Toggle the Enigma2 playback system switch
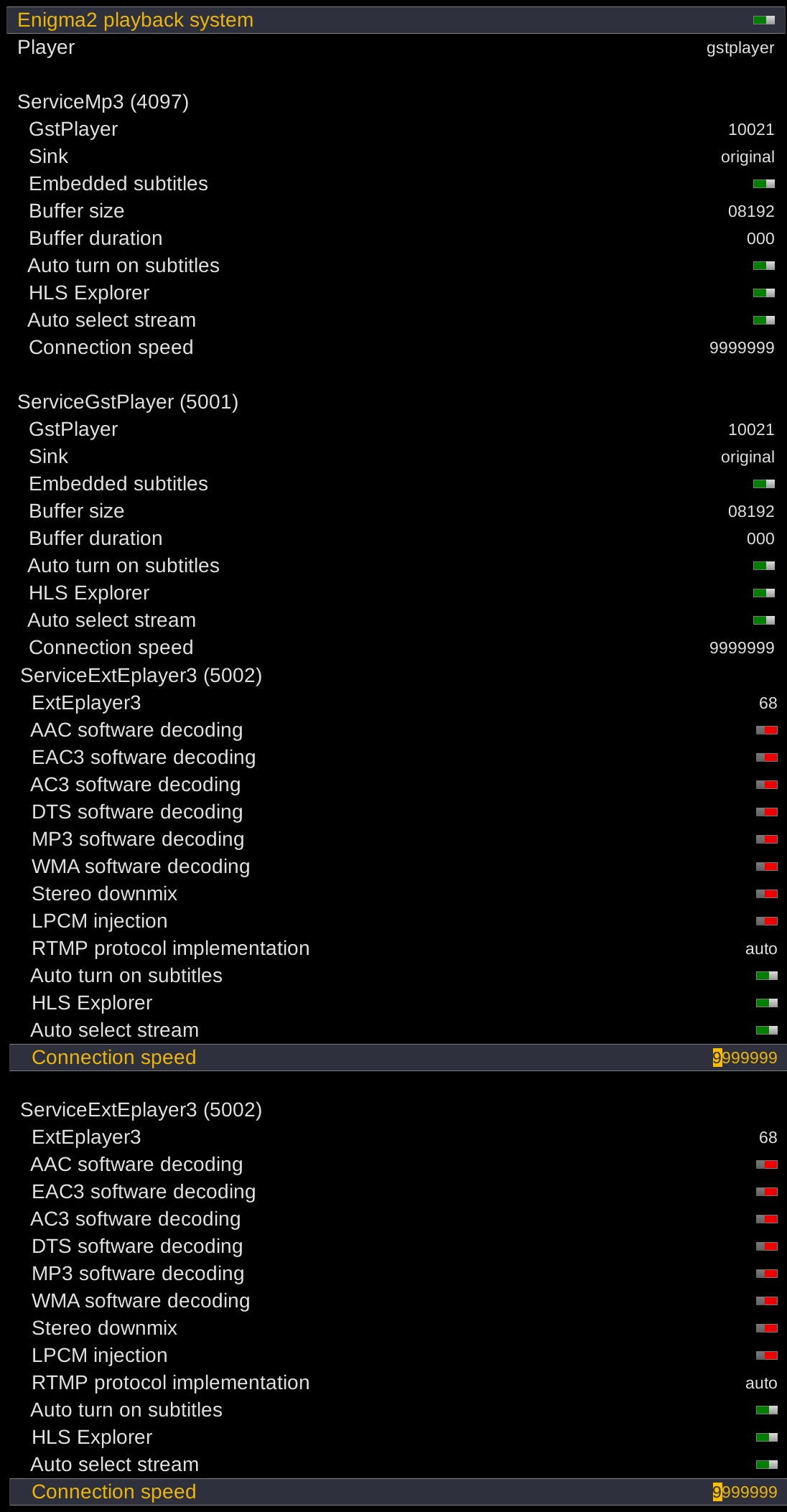The height and width of the screenshot is (1512, 787). pyautogui.click(x=763, y=20)
